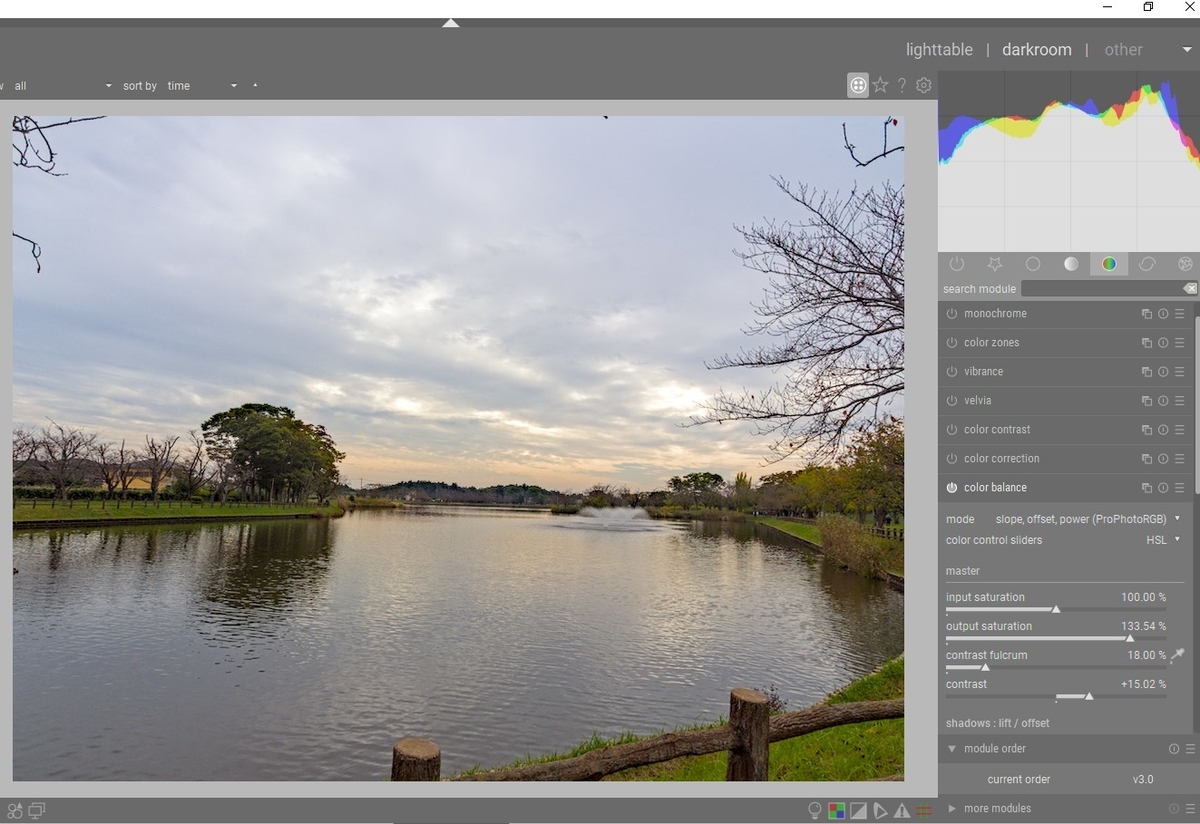Open presets menu for color correction
This screenshot has width=1200, height=824.
1180,459
